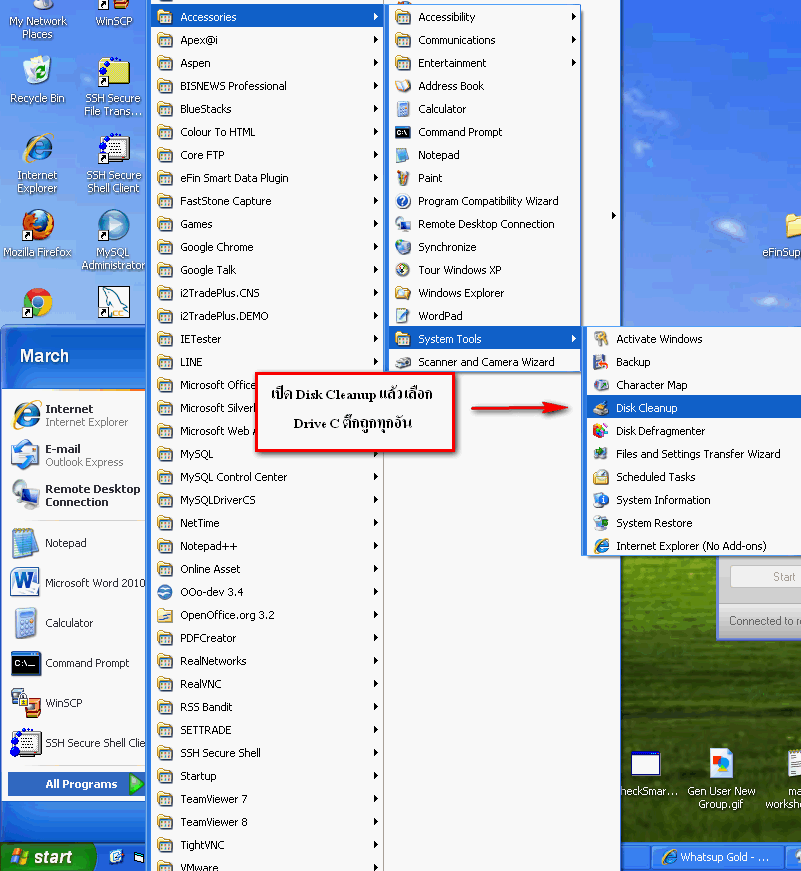Expand the Google Chrome program folder arrow
801x871 pixels.
(376, 247)
